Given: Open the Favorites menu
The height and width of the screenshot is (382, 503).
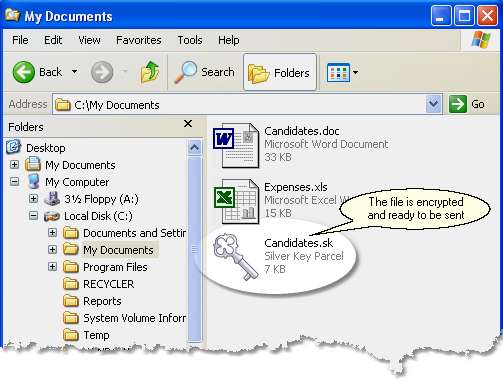Looking at the screenshot, I should pos(139,40).
